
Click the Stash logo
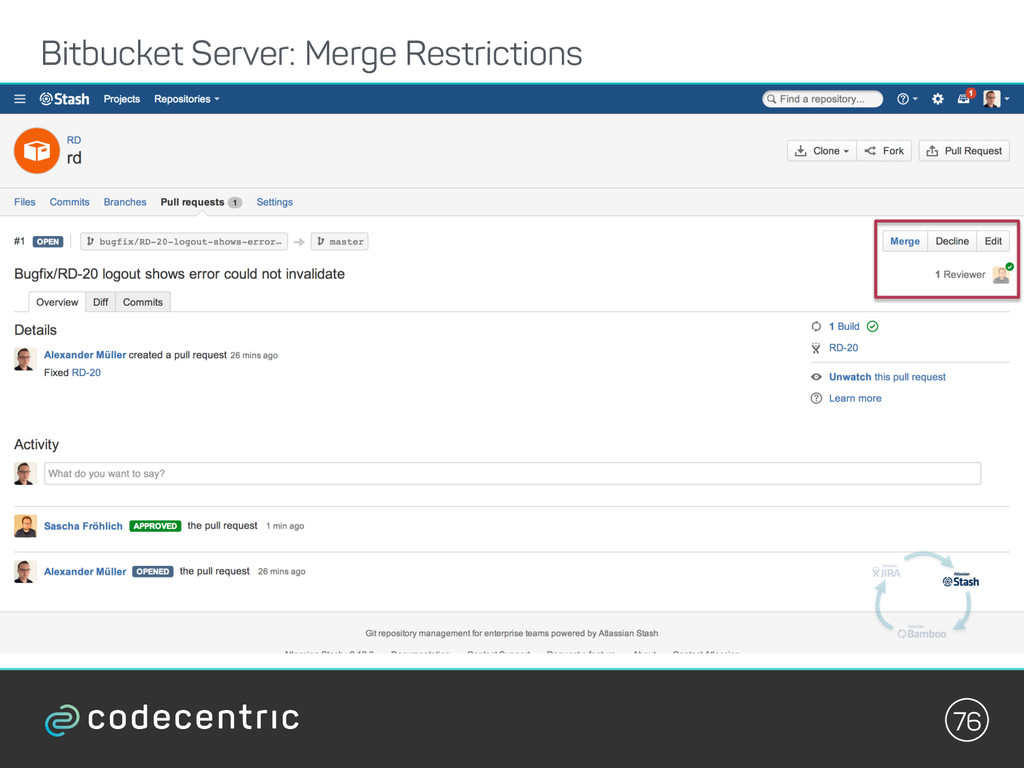[x=64, y=99]
